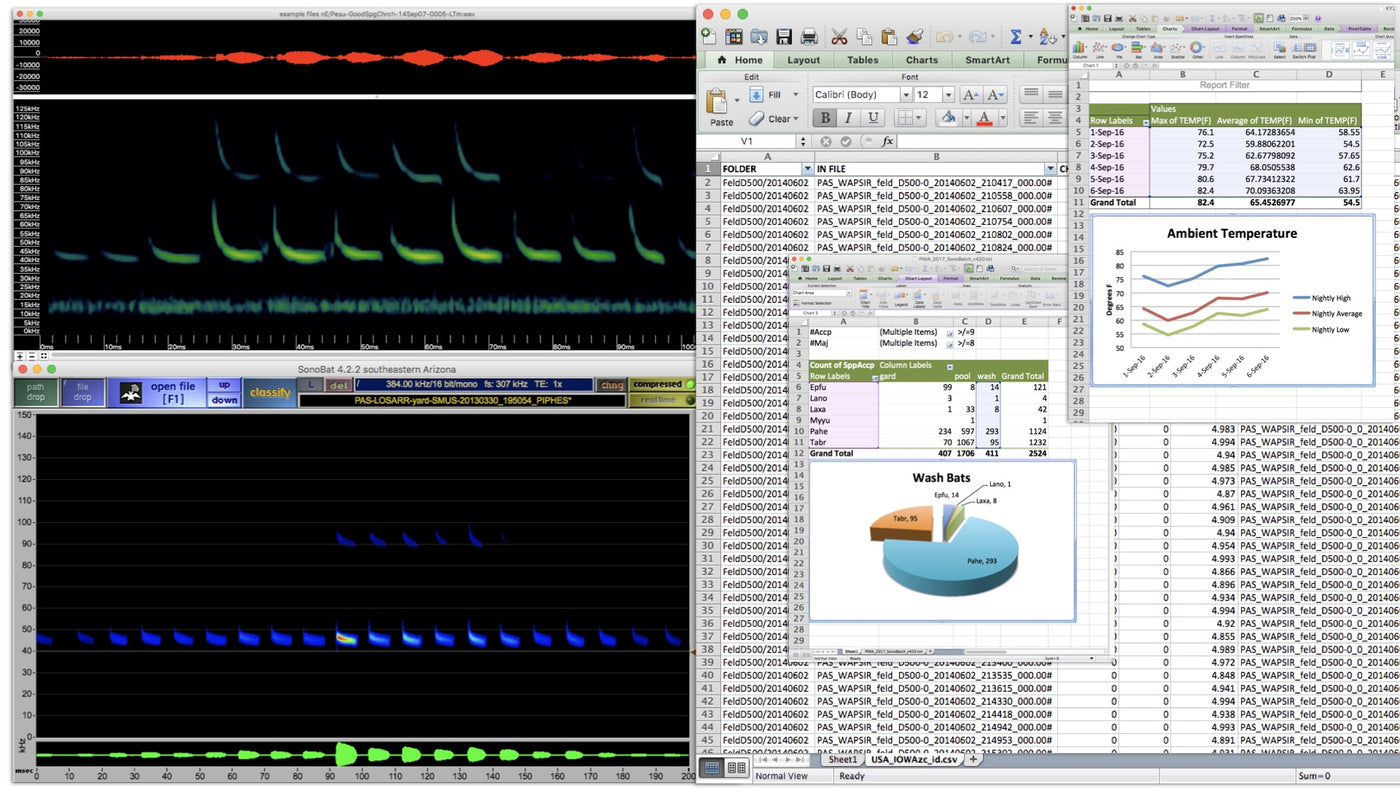The height and width of the screenshot is (788, 1400).
Task: Expand the Fill dropdown menu
Action: tap(796, 95)
